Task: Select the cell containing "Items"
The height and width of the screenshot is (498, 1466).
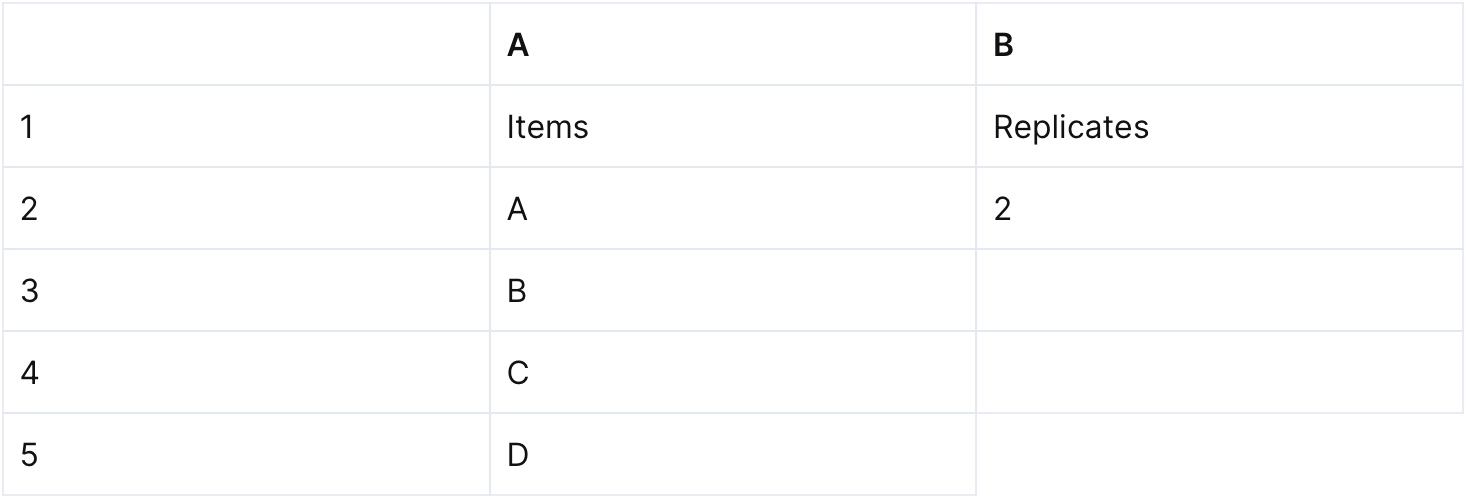Action: (x=732, y=127)
